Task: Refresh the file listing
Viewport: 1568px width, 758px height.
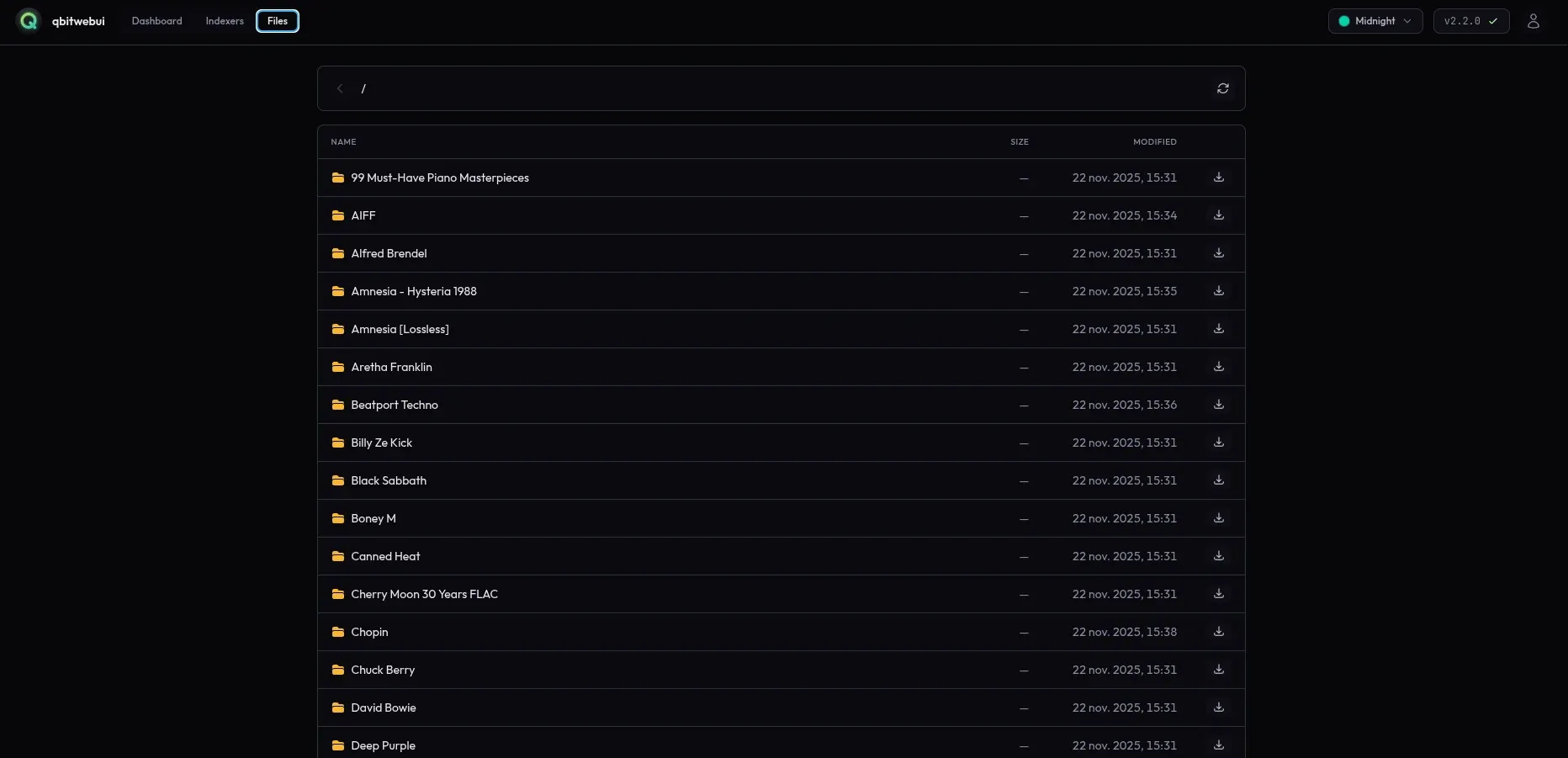Action: tap(1222, 88)
